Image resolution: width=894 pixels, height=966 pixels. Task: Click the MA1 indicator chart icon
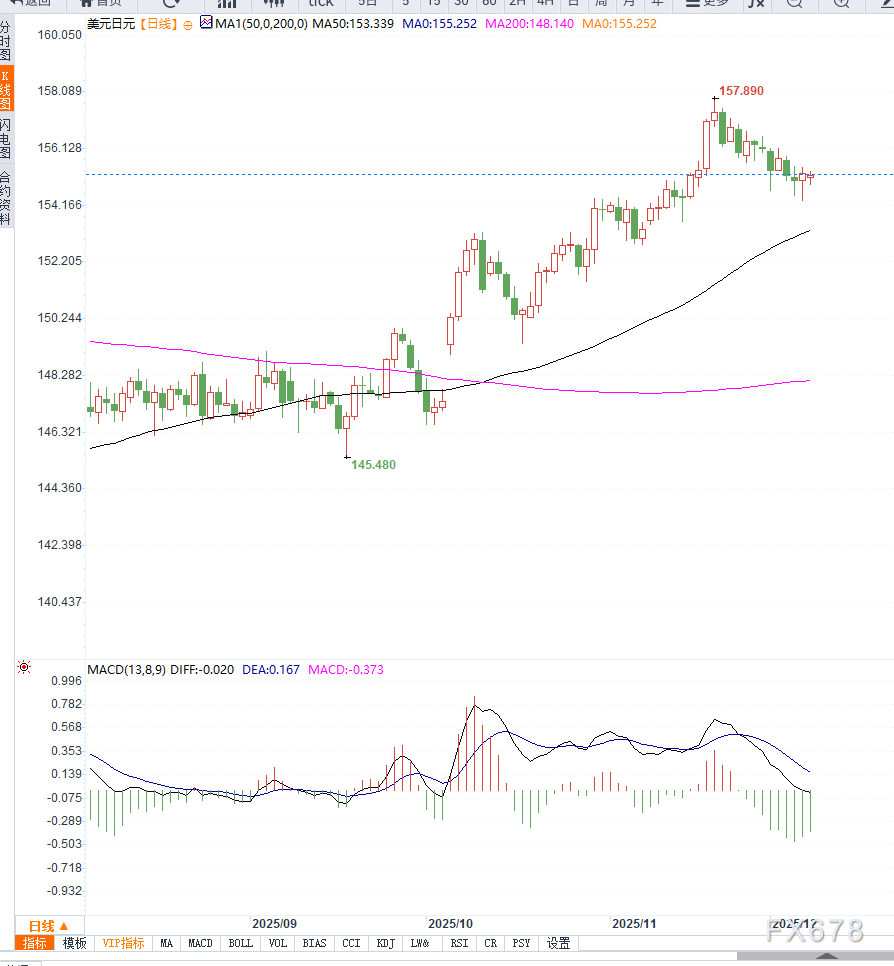point(206,22)
